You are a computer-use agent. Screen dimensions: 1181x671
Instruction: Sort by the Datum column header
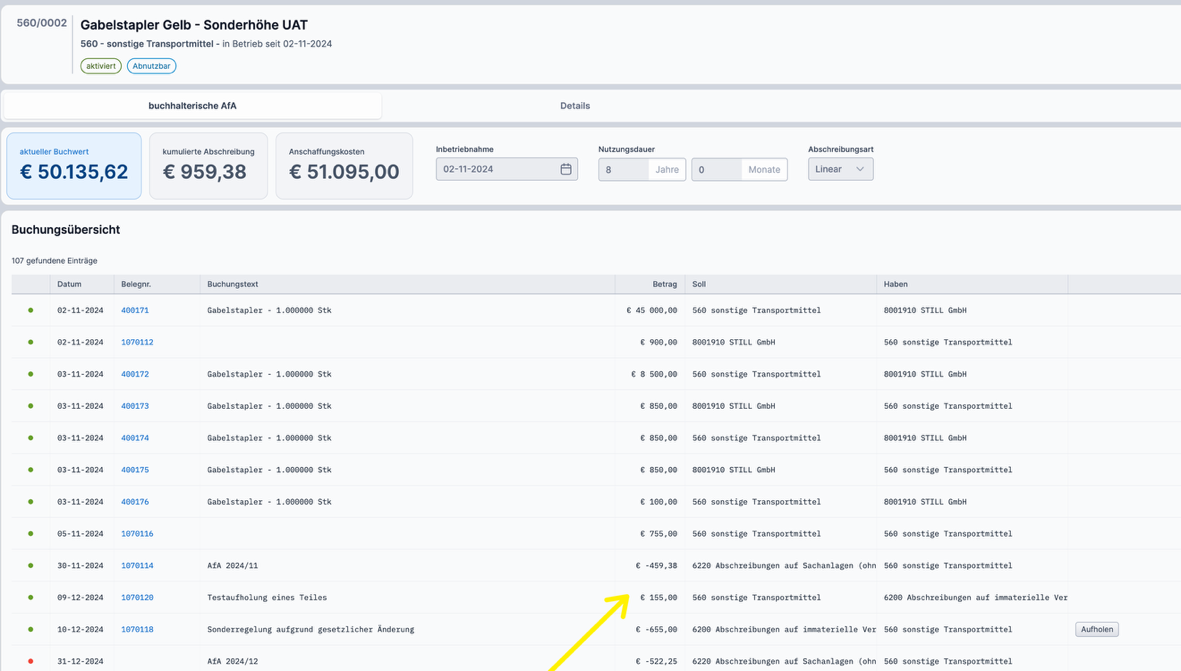pos(69,284)
